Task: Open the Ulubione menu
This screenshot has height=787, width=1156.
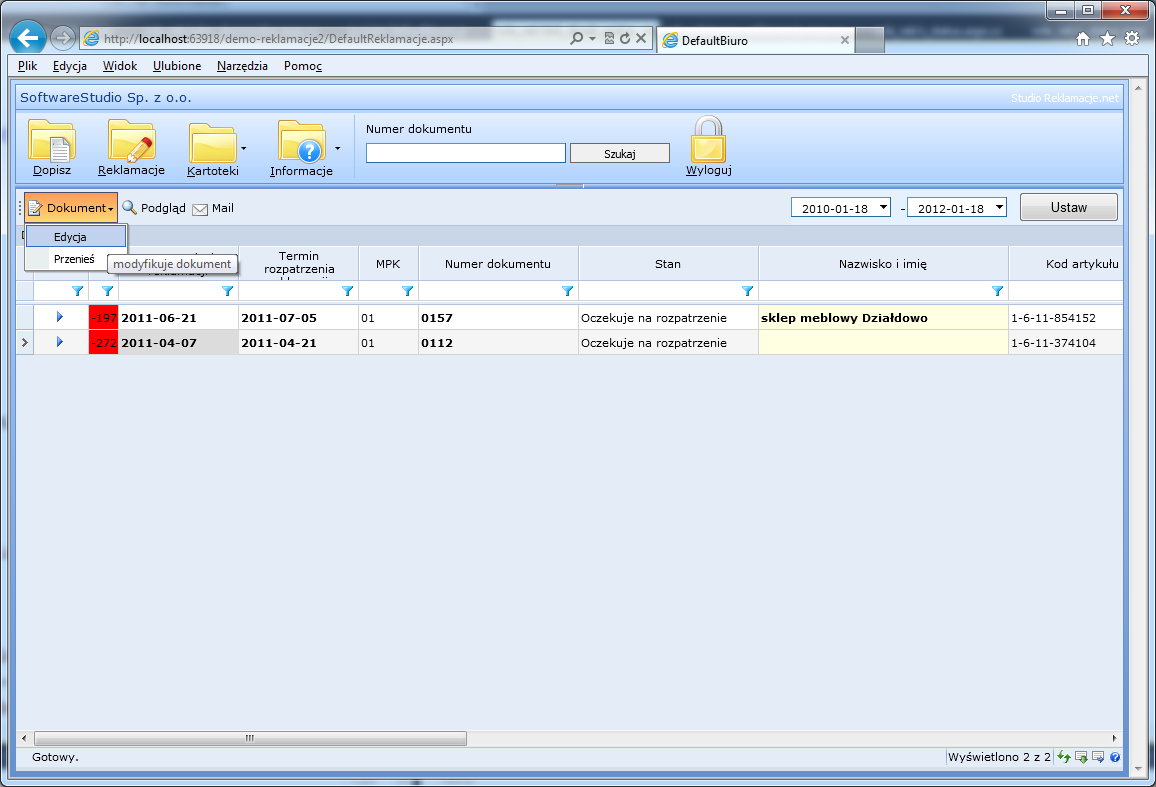Action: [177, 66]
